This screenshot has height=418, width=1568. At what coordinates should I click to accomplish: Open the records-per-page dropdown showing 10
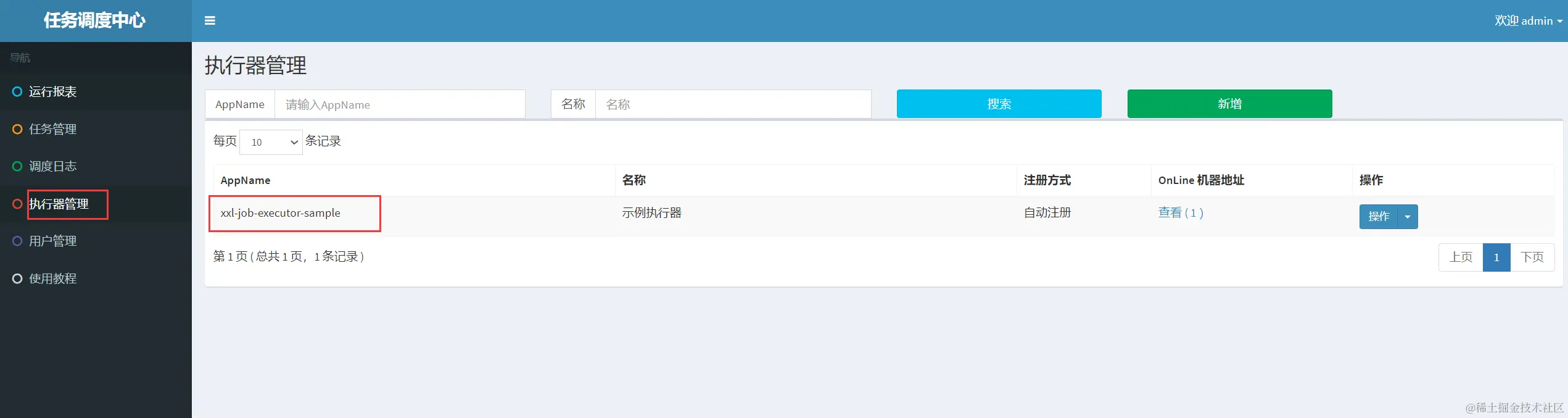(x=271, y=142)
